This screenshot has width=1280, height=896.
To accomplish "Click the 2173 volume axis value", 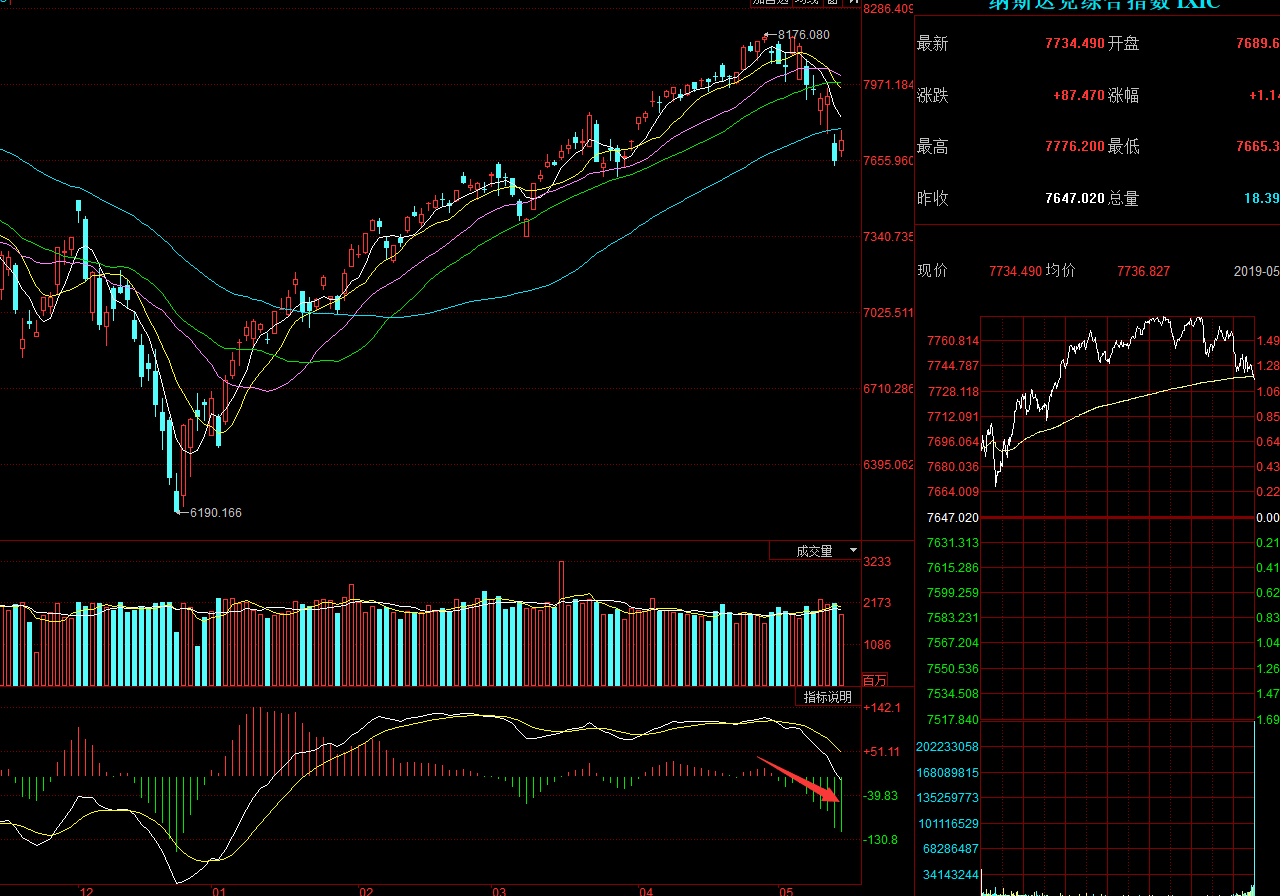I will tap(877, 603).
